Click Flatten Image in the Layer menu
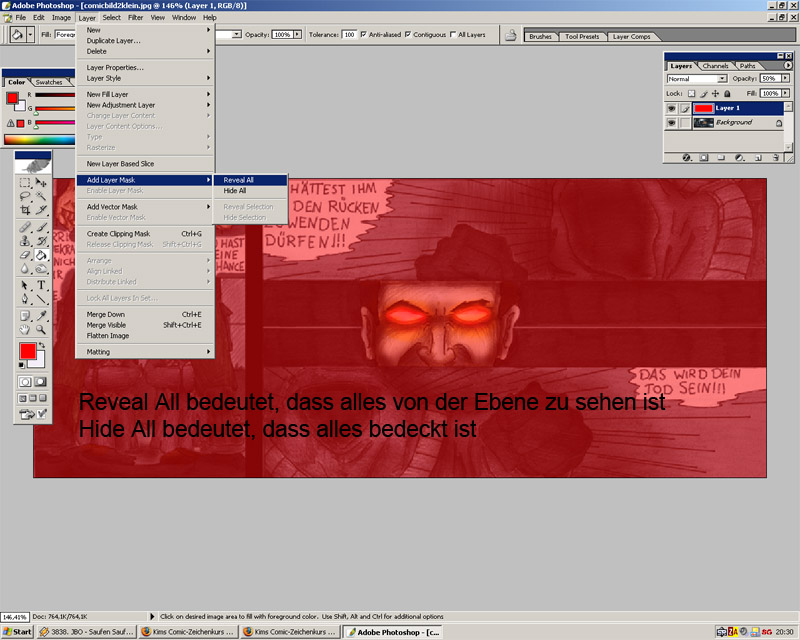The image size is (800, 640). click(108, 336)
